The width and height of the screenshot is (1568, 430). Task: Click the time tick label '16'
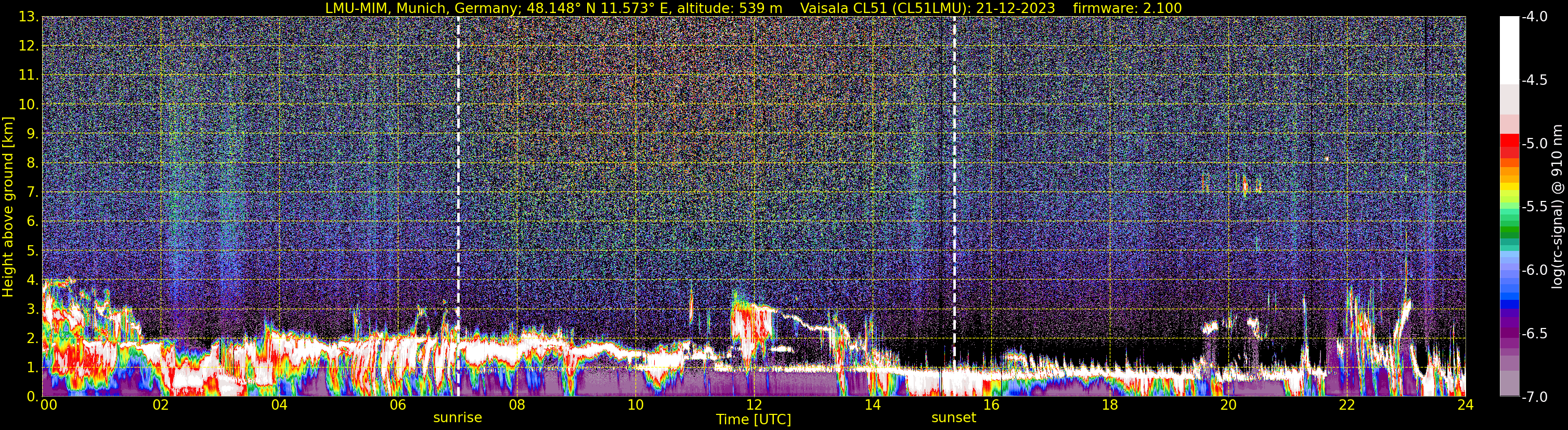coord(992,405)
